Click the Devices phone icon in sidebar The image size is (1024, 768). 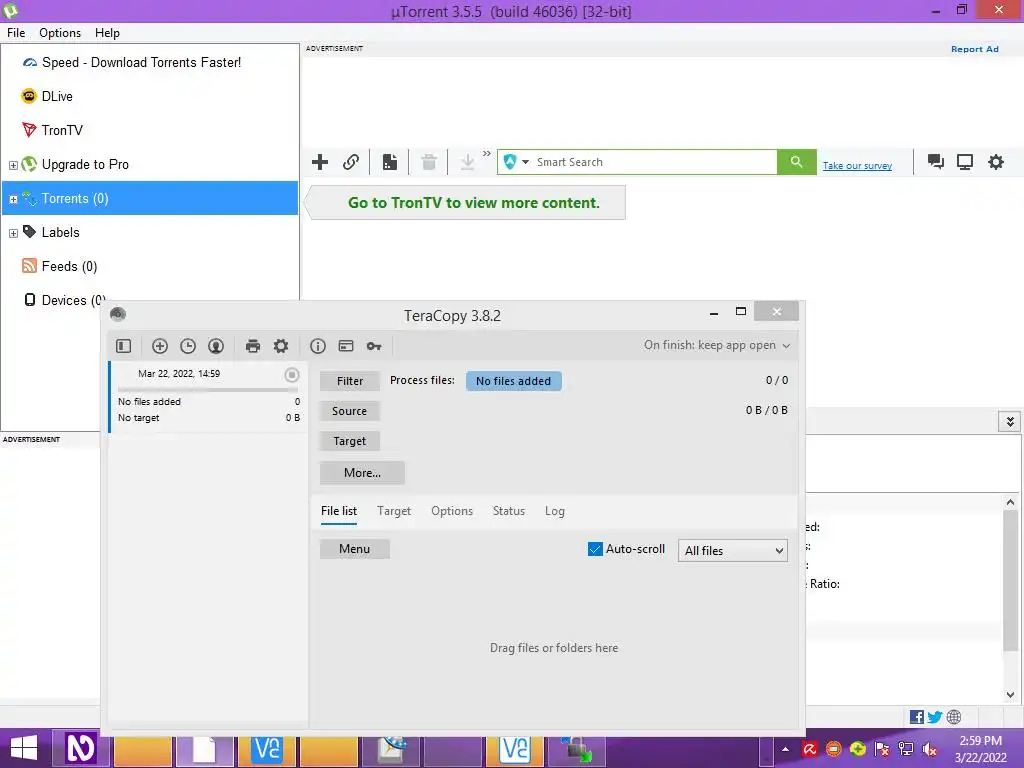29,300
